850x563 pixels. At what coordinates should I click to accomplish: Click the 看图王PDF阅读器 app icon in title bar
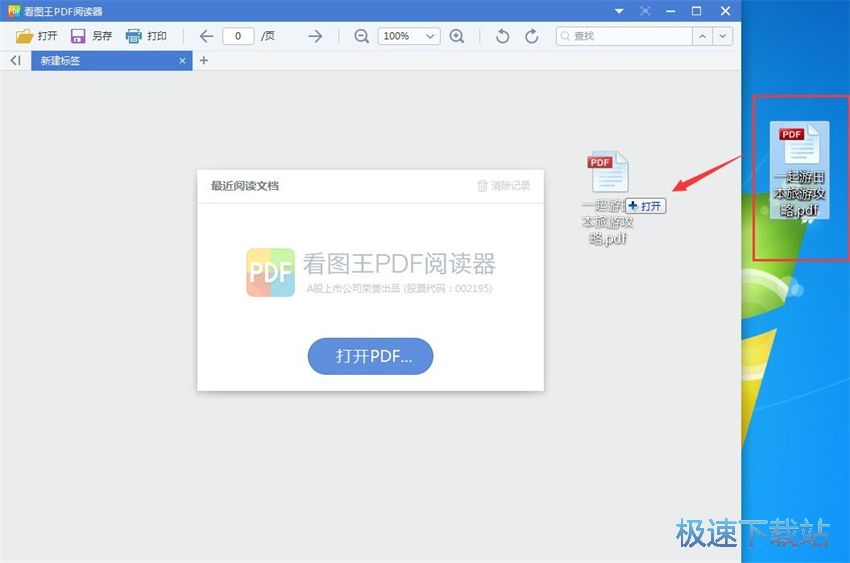click(14, 11)
